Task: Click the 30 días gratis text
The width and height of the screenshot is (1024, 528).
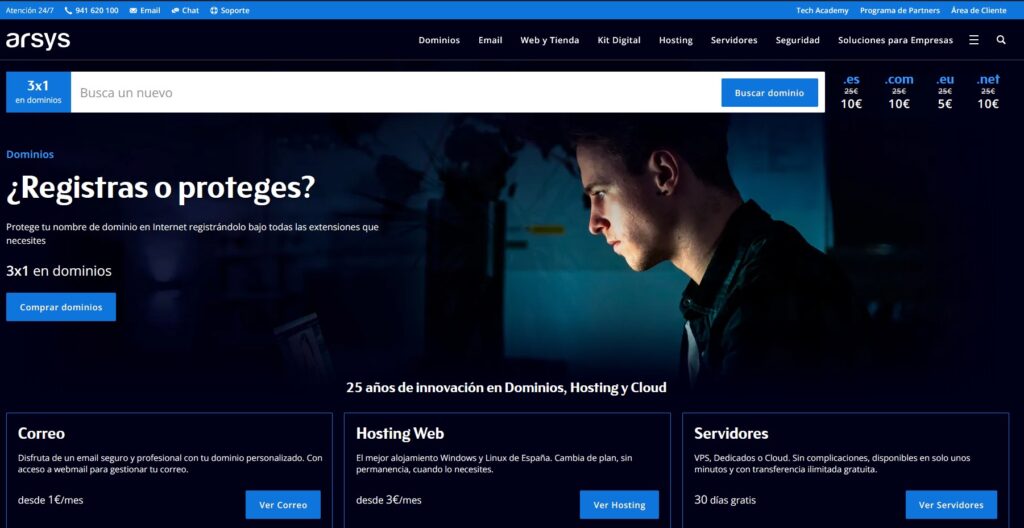Action: pos(725,500)
